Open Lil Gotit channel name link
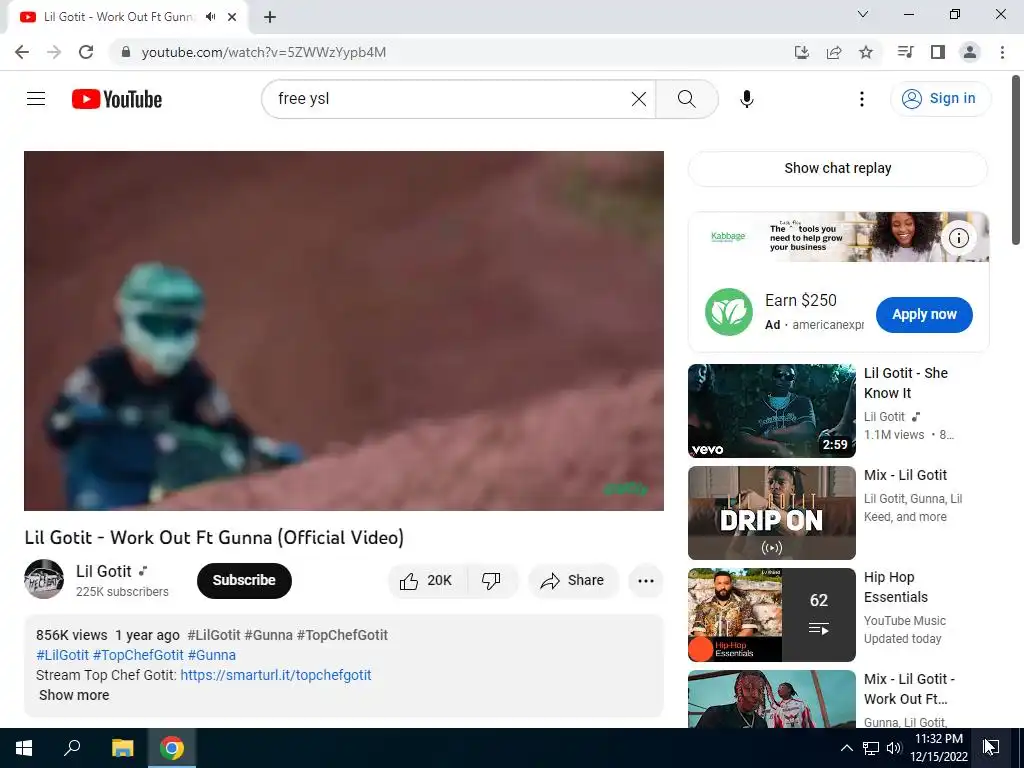 (x=104, y=571)
